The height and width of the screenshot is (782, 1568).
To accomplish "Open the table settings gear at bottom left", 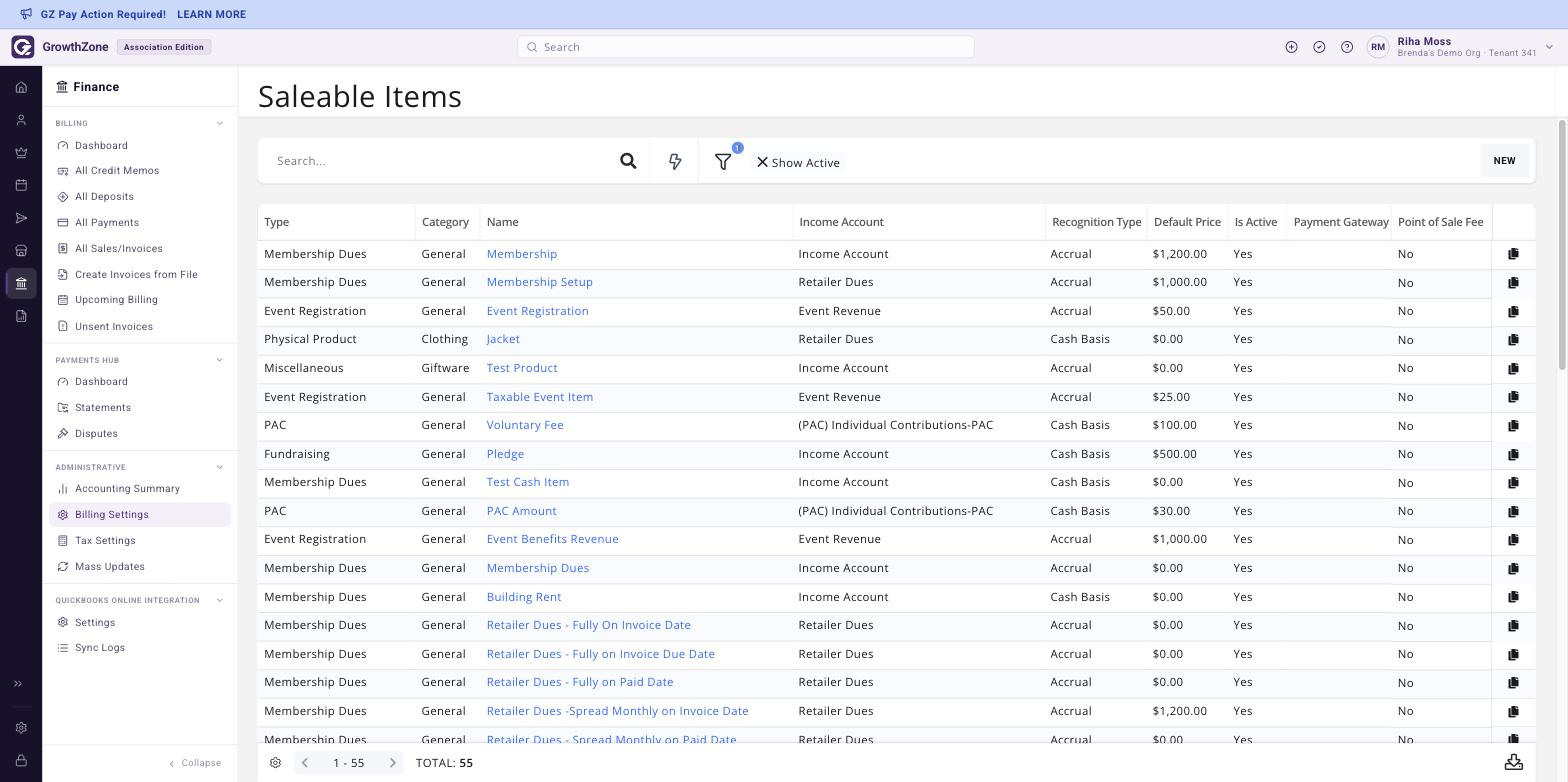I will pyautogui.click(x=275, y=762).
